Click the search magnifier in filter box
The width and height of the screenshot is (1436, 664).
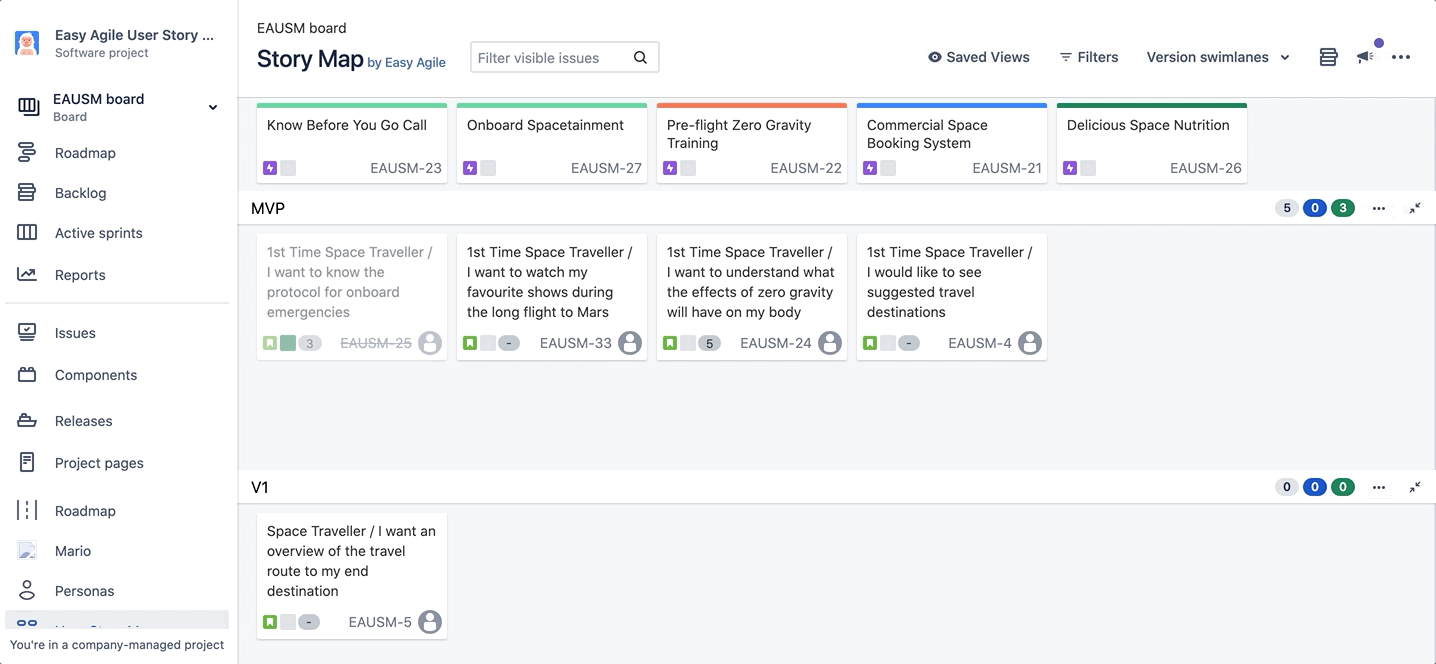[640, 58]
